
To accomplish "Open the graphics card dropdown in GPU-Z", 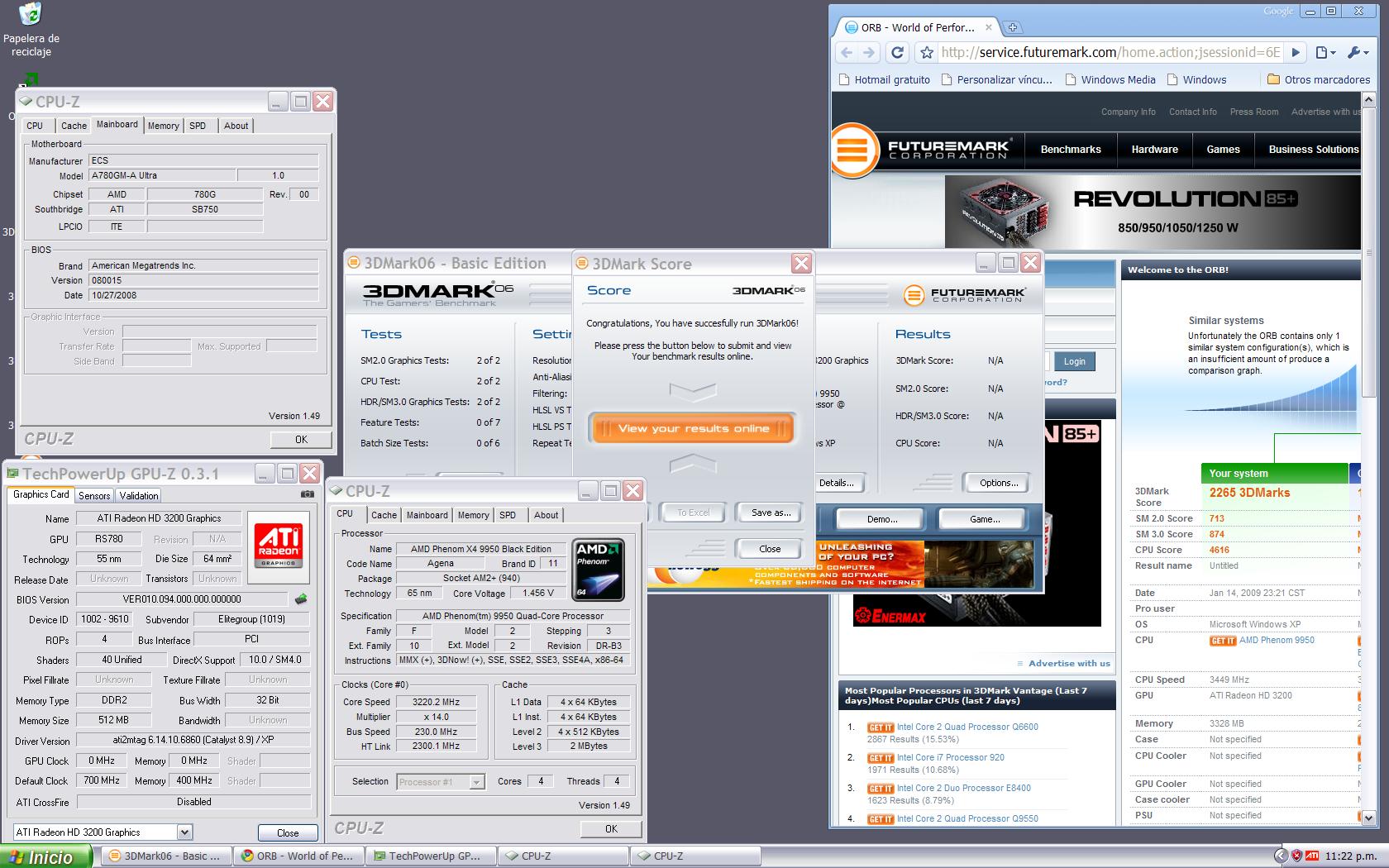I will [x=184, y=832].
